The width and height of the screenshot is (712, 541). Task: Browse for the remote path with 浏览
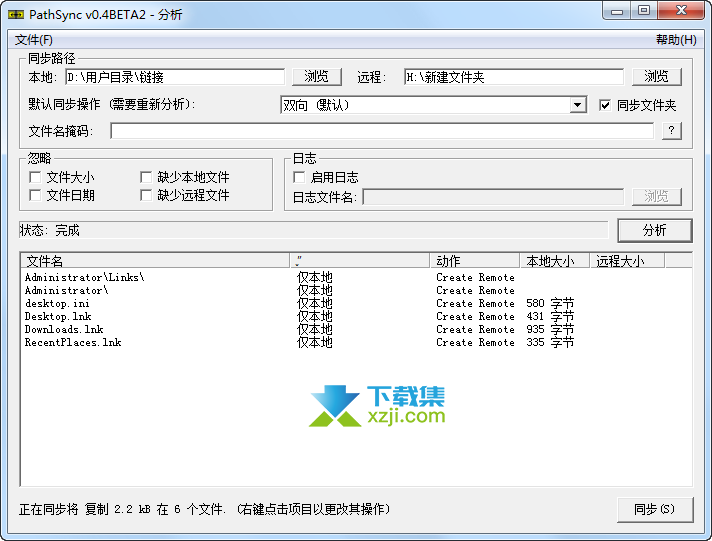pos(657,77)
